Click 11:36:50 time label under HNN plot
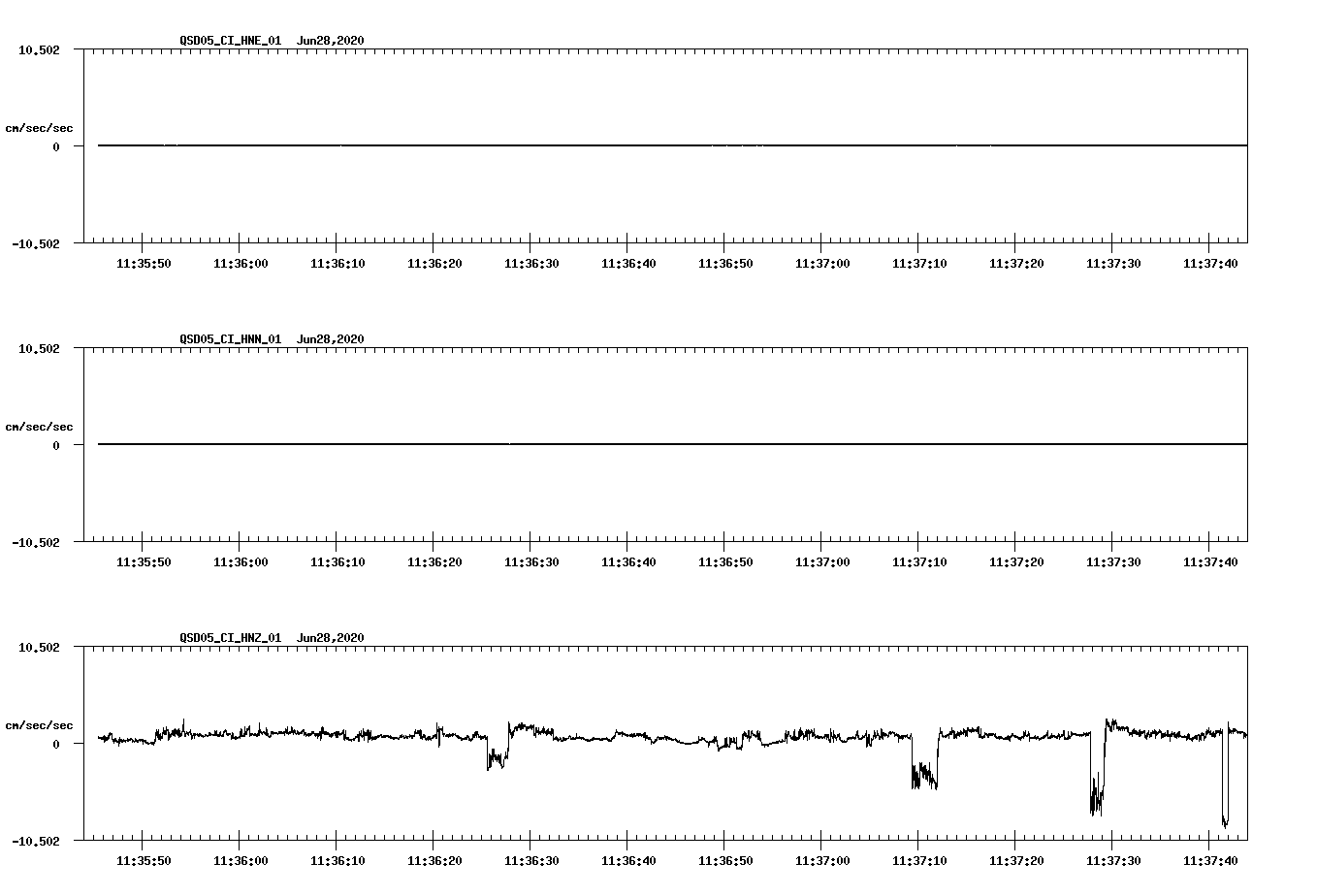 725,562
